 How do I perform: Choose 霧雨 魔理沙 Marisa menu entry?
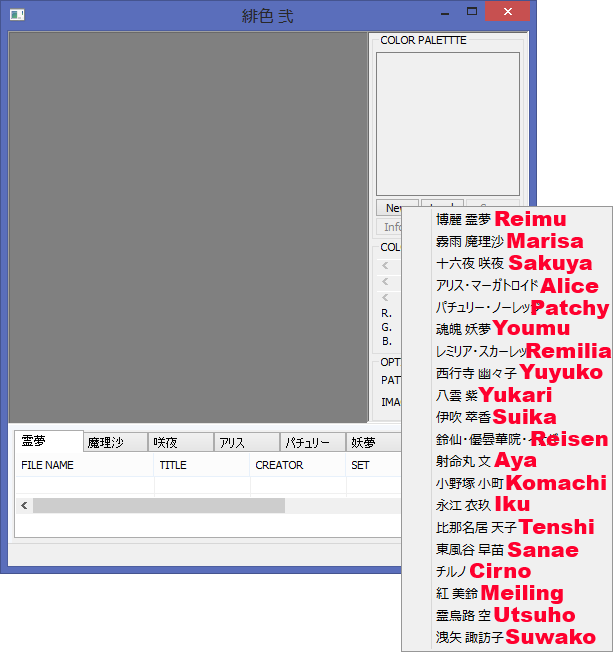click(507, 241)
